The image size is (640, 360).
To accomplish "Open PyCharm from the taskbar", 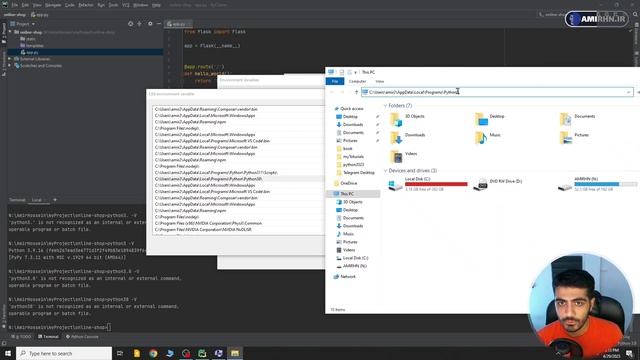I will pyautogui.click(x=202, y=353).
